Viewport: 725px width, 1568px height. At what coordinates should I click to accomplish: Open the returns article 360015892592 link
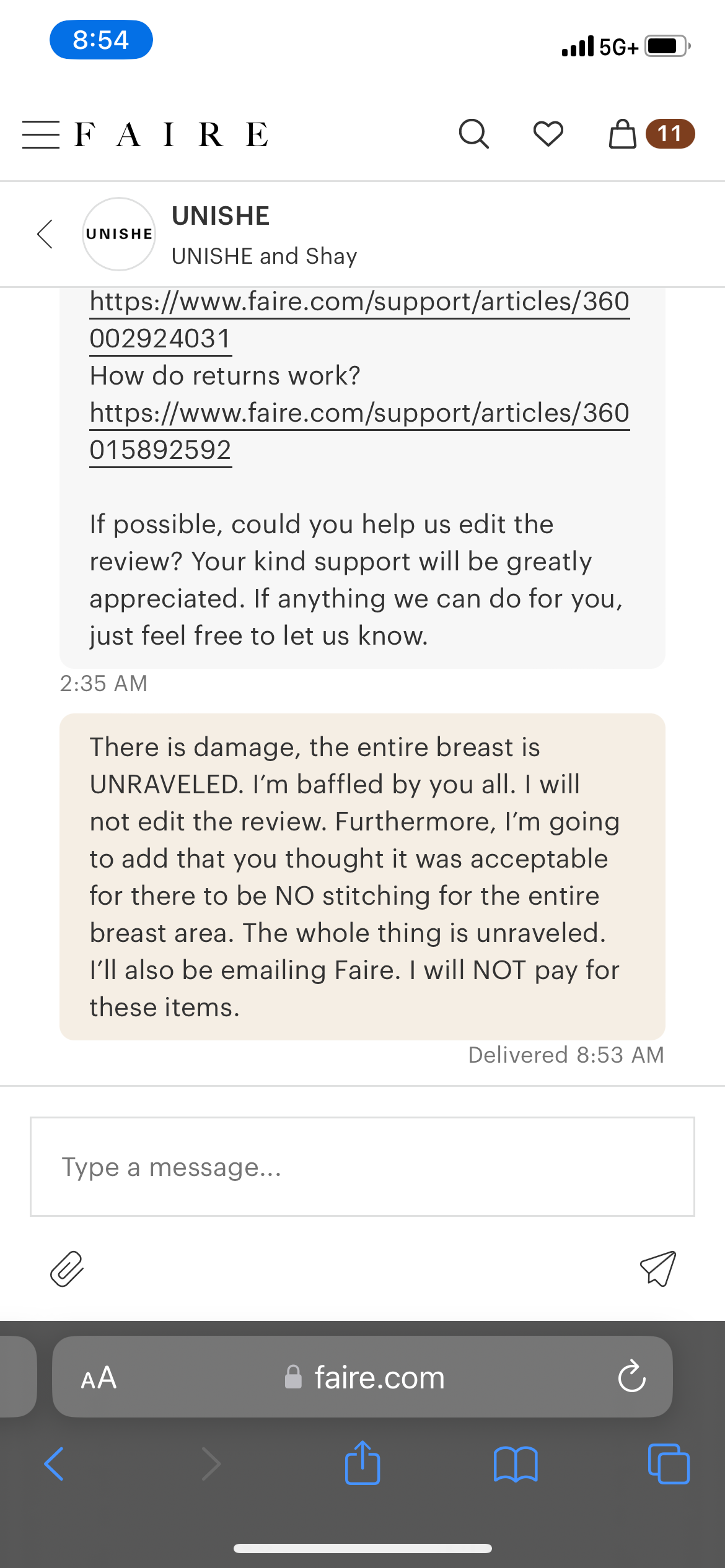click(359, 432)
